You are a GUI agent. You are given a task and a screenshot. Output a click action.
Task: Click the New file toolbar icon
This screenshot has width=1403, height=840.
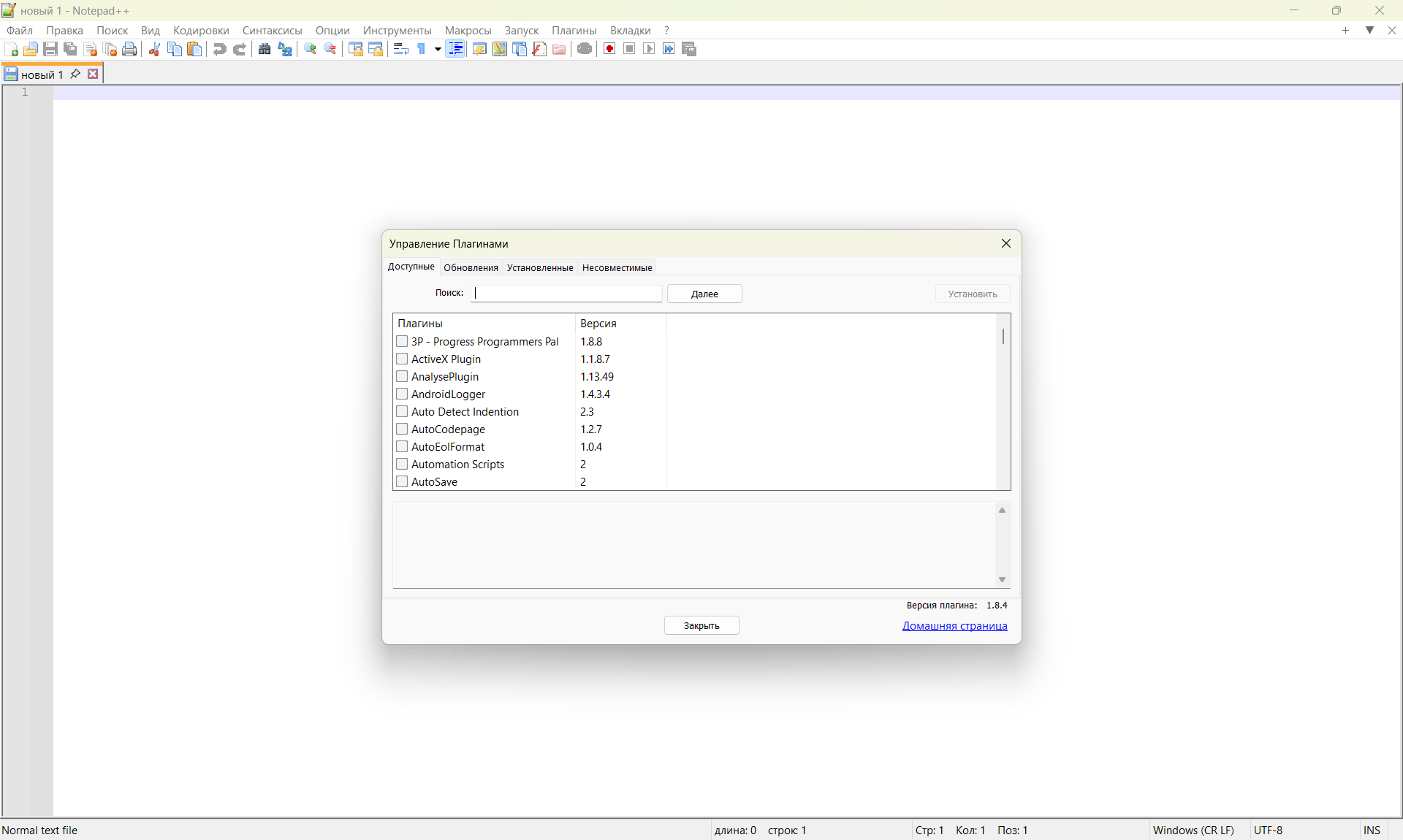click(x=12, y=49)
